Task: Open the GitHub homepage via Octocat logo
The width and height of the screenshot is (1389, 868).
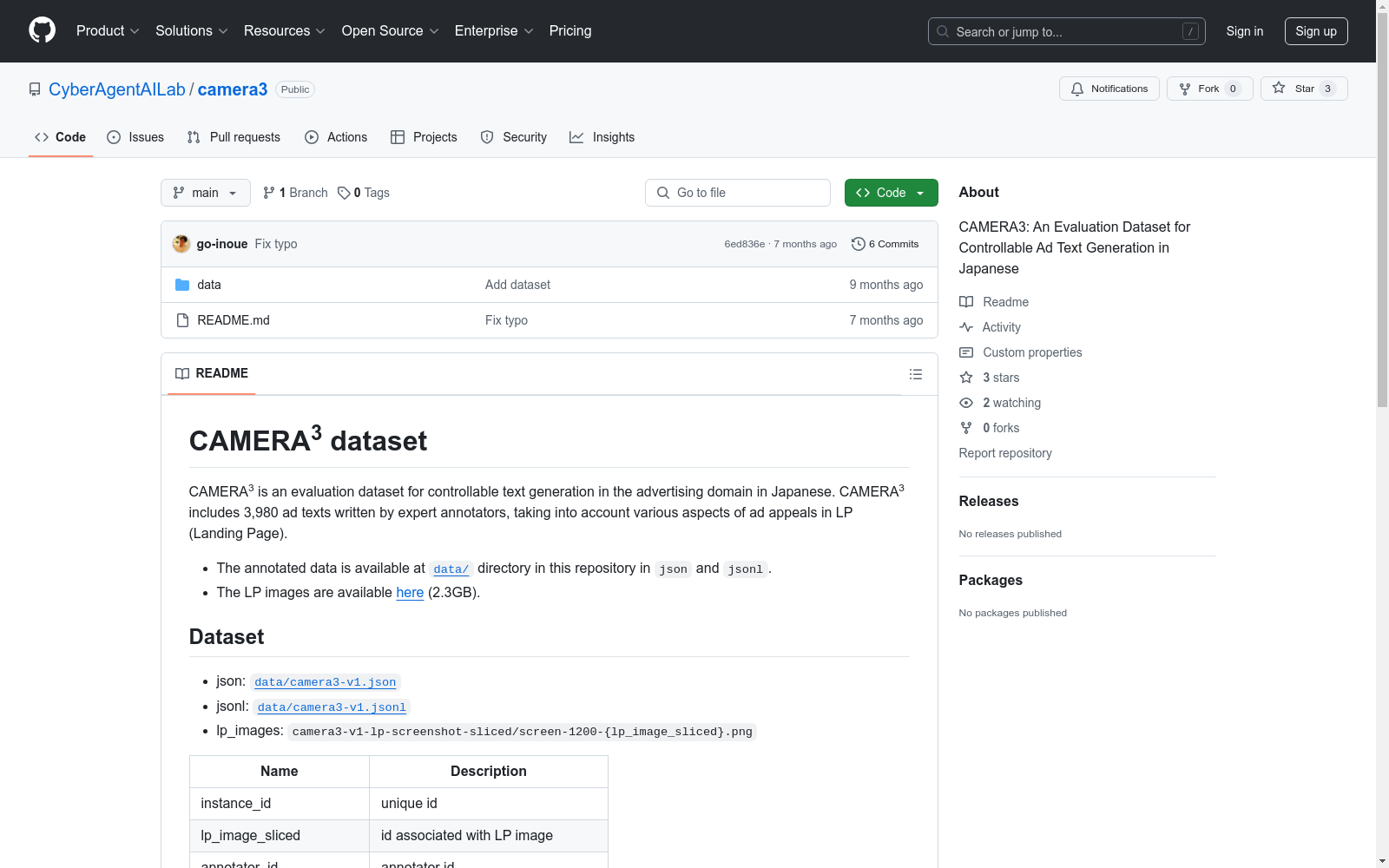Action: 42,30
